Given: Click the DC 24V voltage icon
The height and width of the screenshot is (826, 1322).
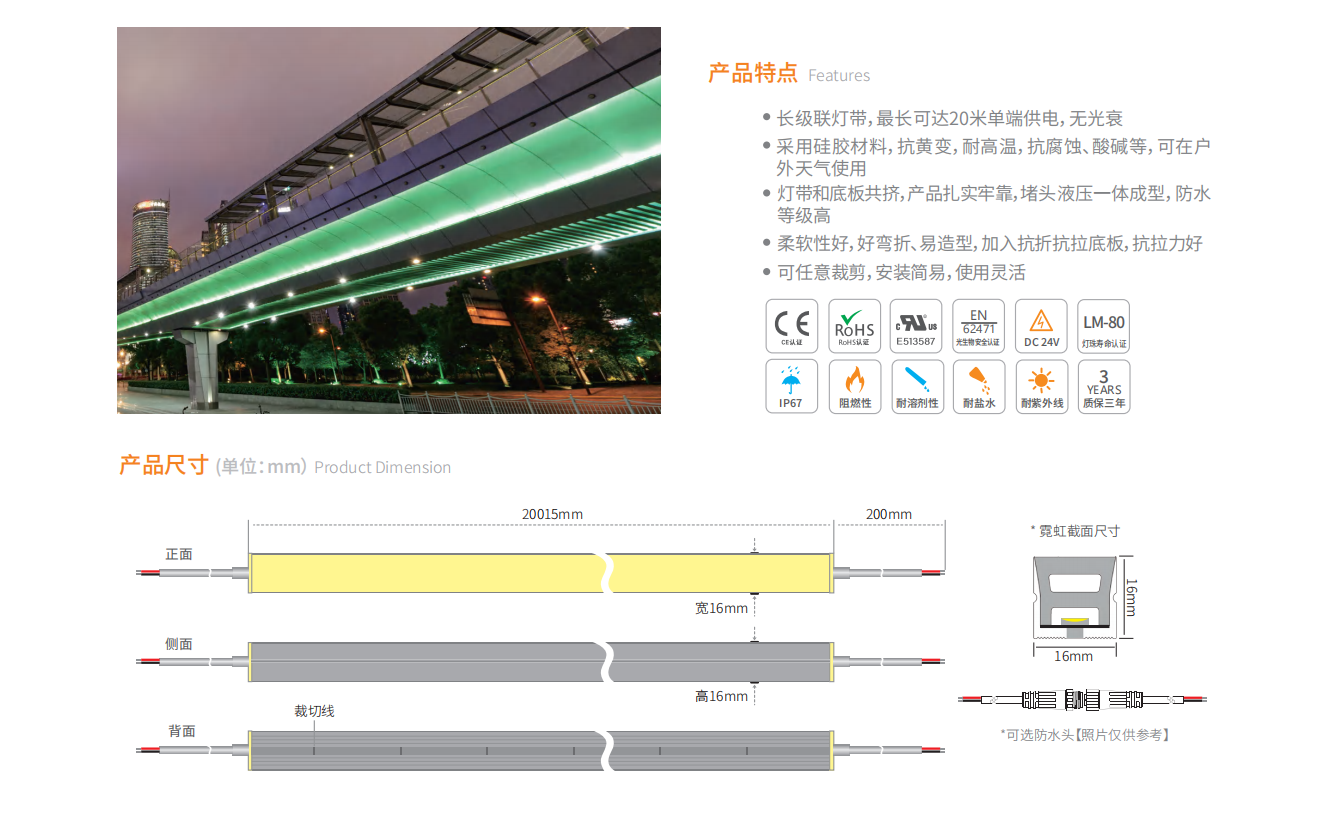Looking at the screenshot, I should coord(1041,326).
